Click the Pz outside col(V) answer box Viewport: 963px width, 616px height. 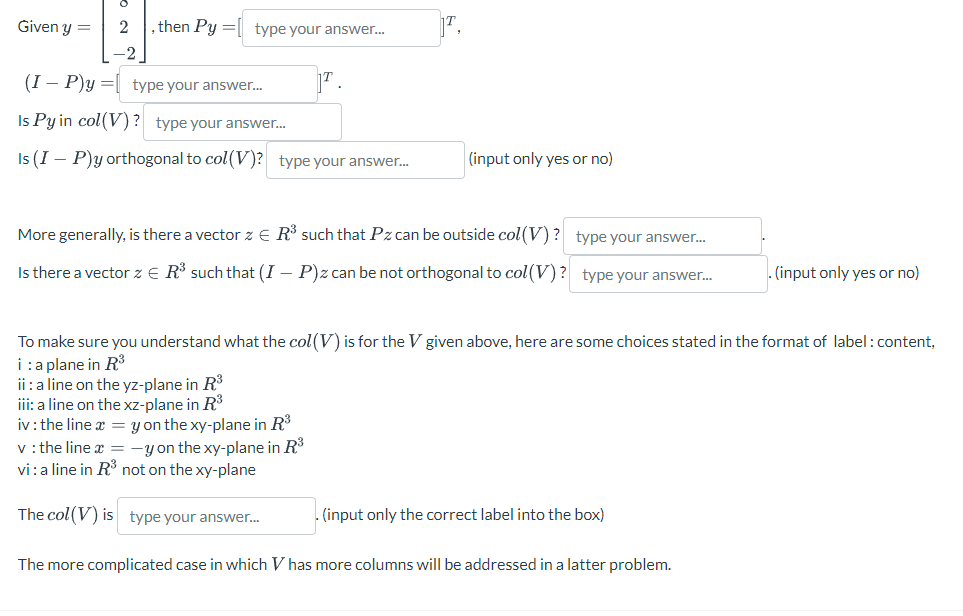pos(662,236)
